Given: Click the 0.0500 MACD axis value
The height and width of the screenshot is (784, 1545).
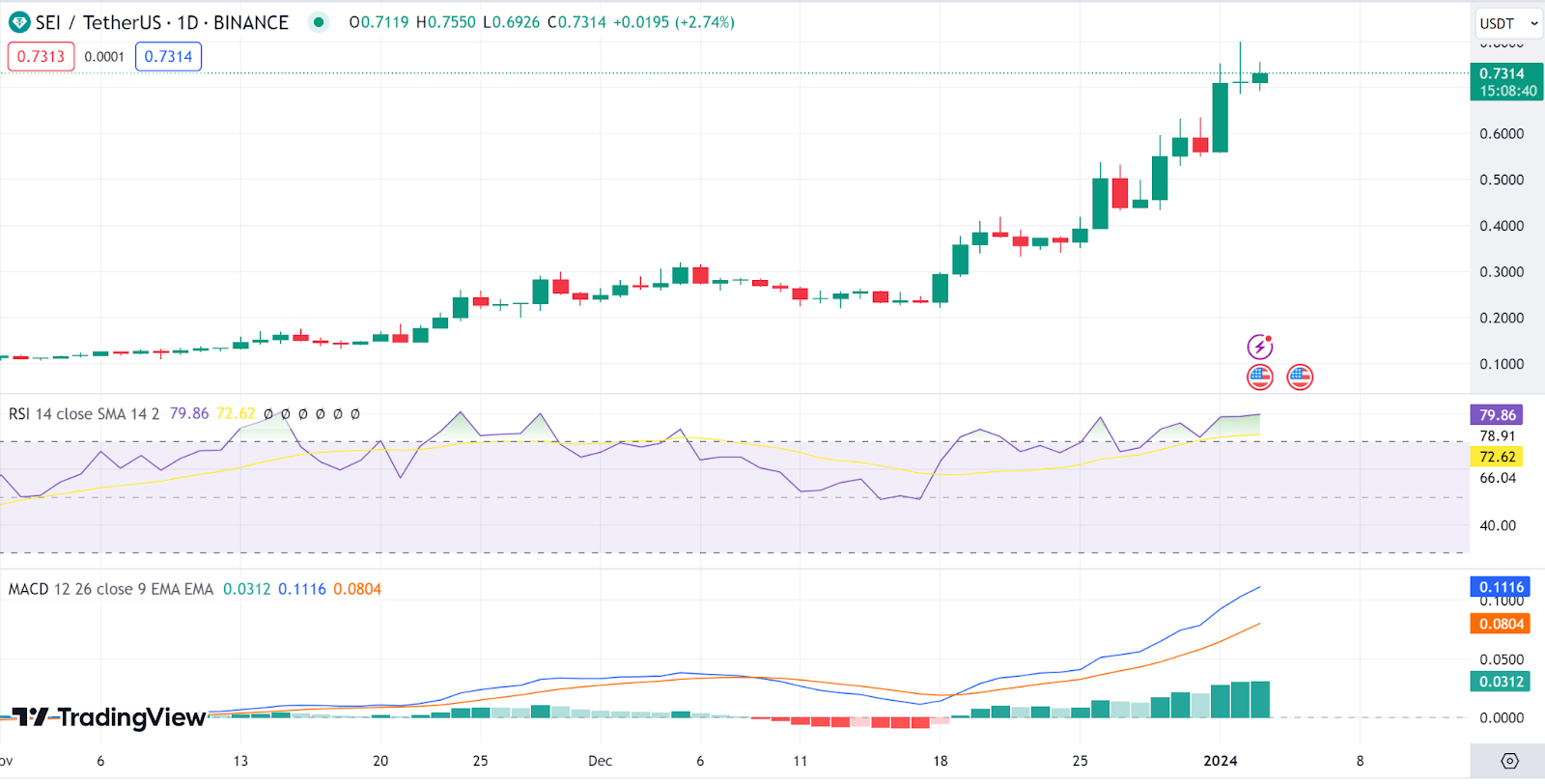Looking at the screenshot, I should 1502,660.
